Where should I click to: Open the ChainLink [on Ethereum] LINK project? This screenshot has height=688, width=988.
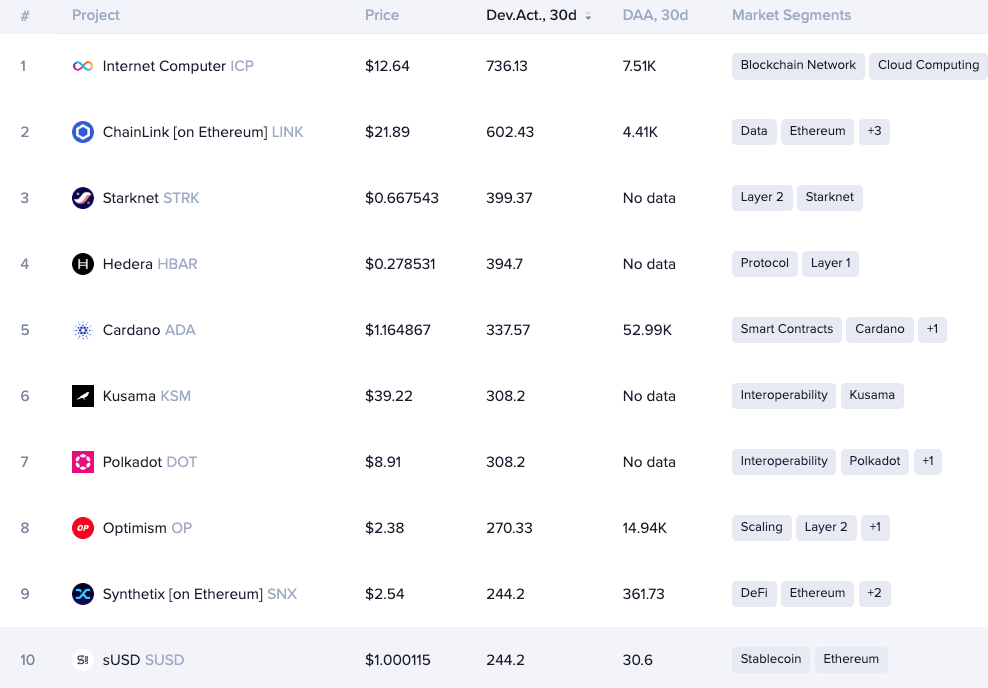pyautogui.click(x=203, y=132)
